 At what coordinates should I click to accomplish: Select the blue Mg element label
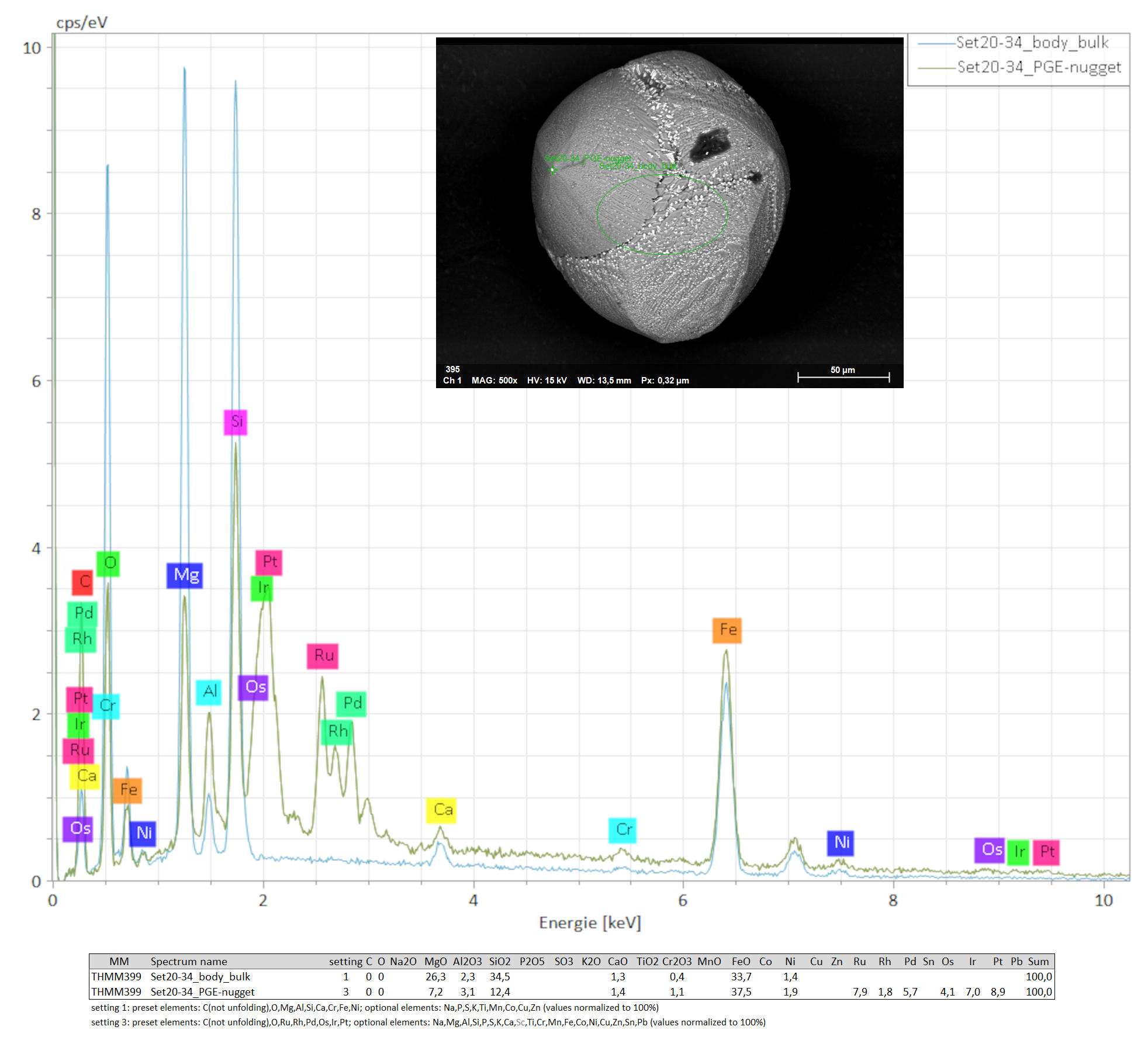(185, 576)
